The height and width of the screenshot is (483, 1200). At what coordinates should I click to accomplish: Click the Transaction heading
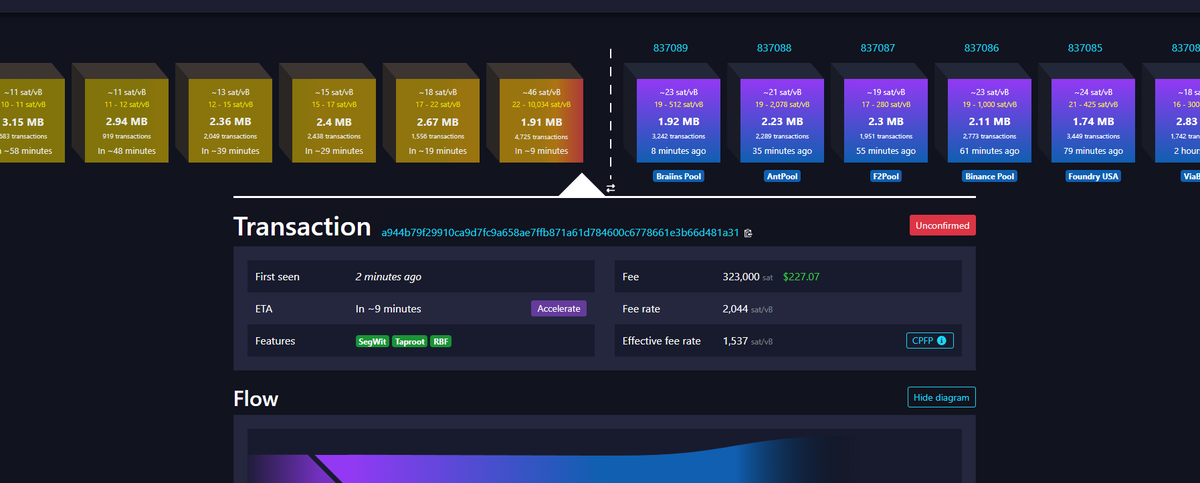[x=302, y=227]
